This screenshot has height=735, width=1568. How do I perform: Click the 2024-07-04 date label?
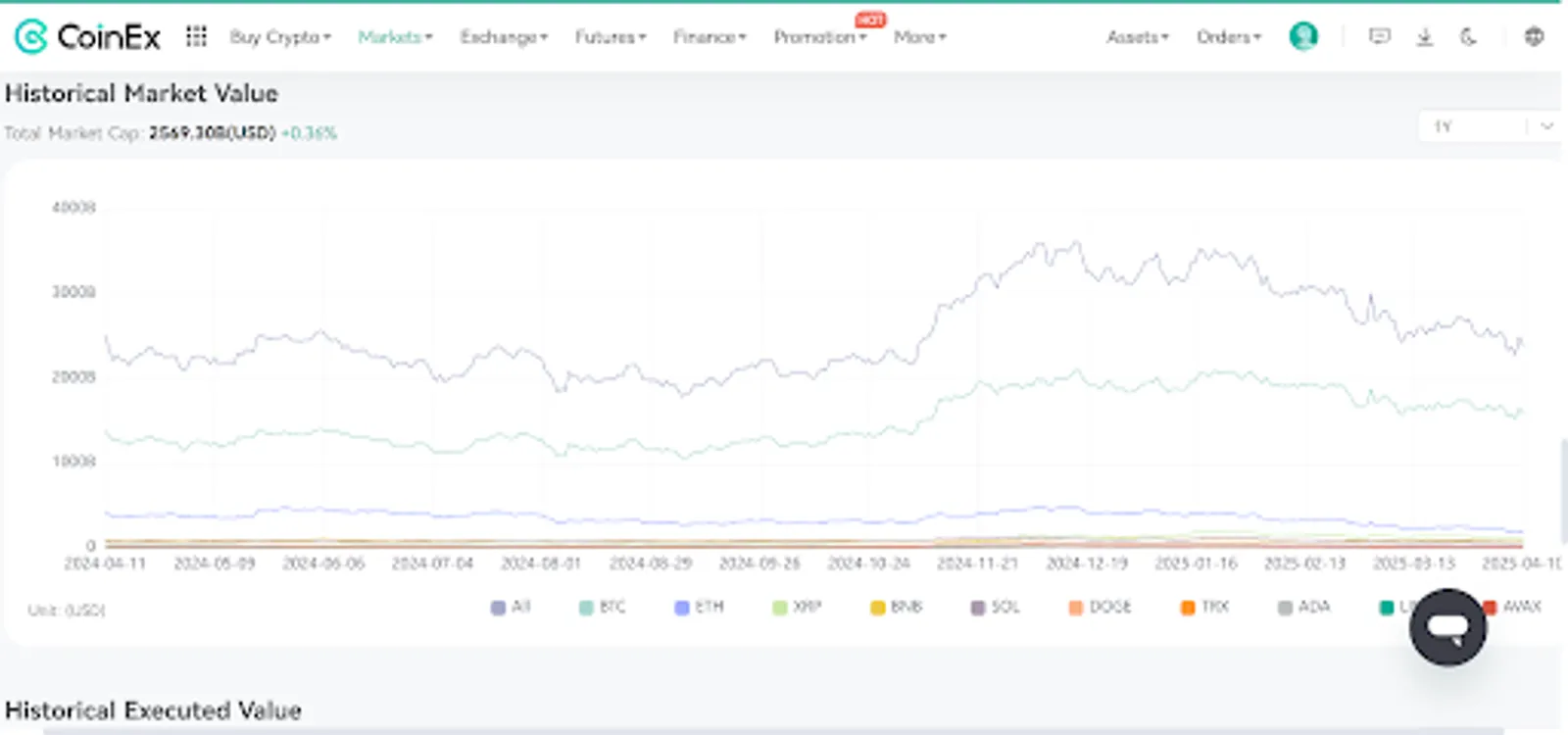pos(432,563)
